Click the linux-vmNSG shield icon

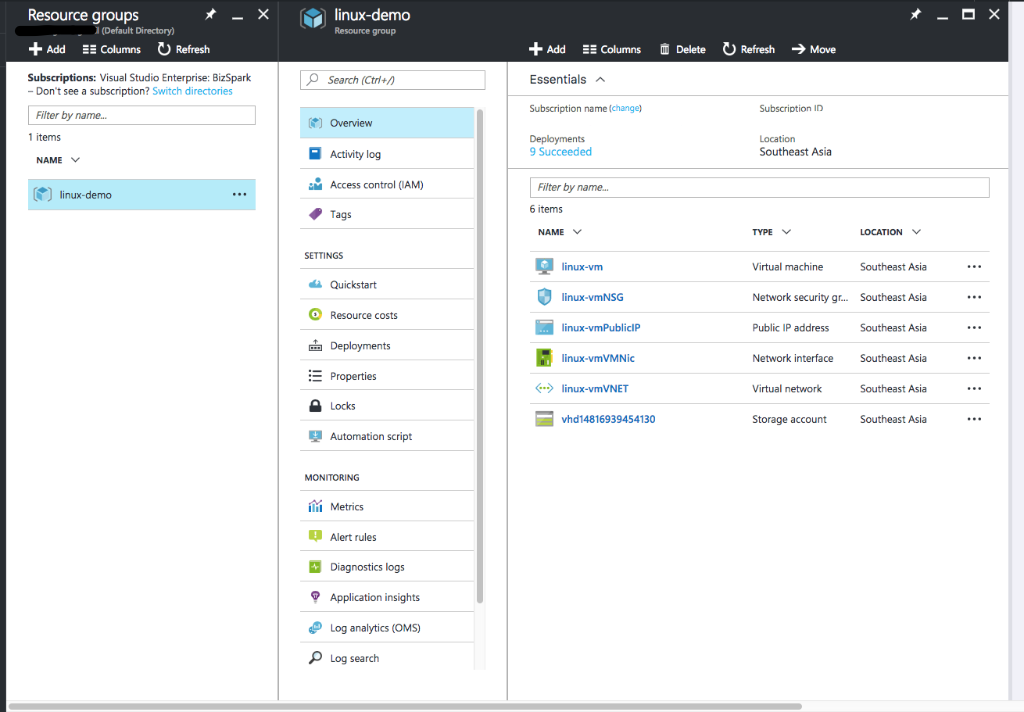point(544,297)
